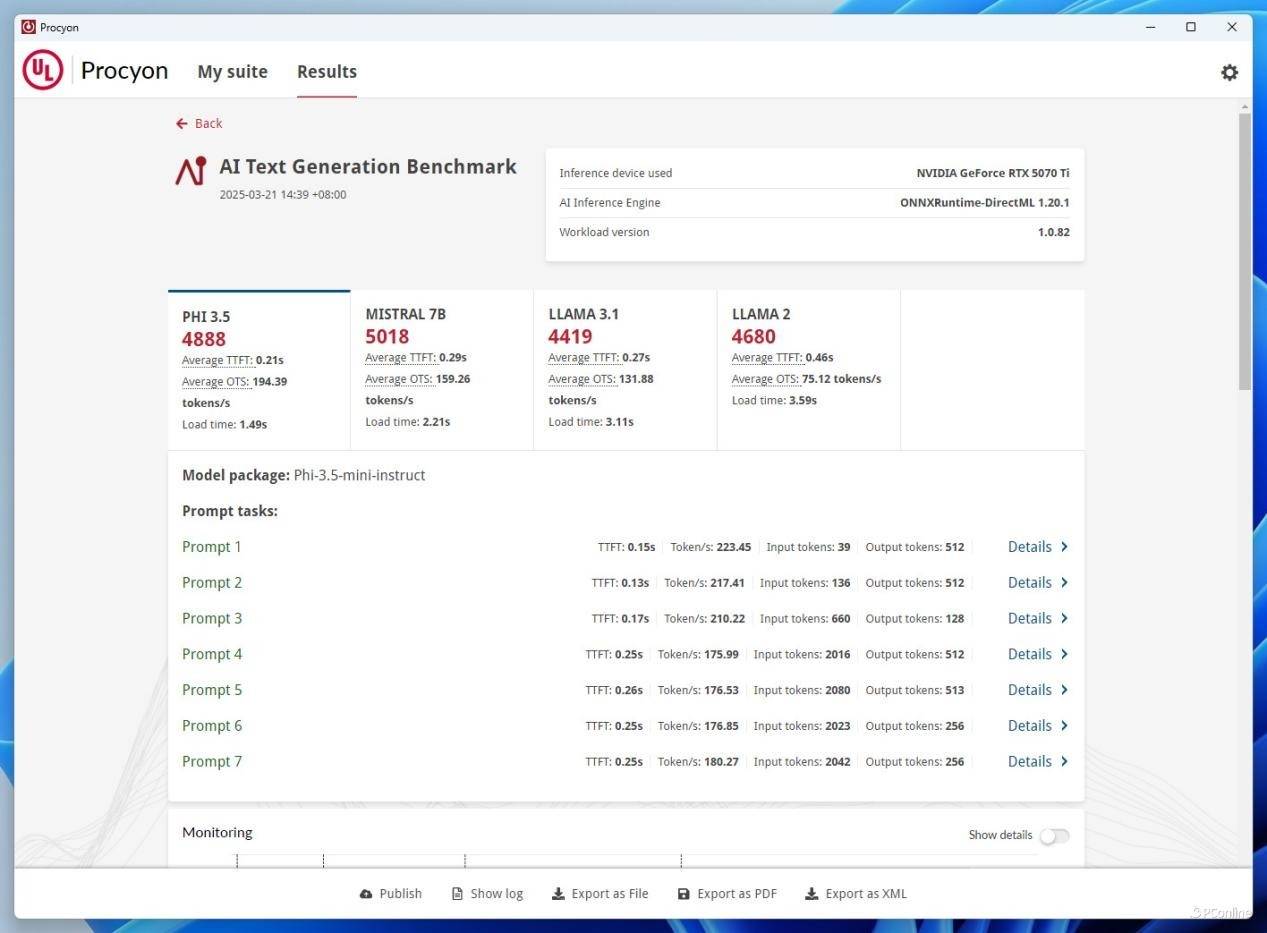Click the Export as PDF save icon
1267x933 pixels.
(x=684, y=894)
